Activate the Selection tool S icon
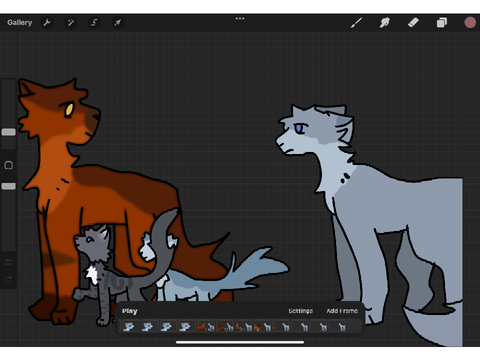The height and width of the screenshot is (360, 480). [94, 23]
